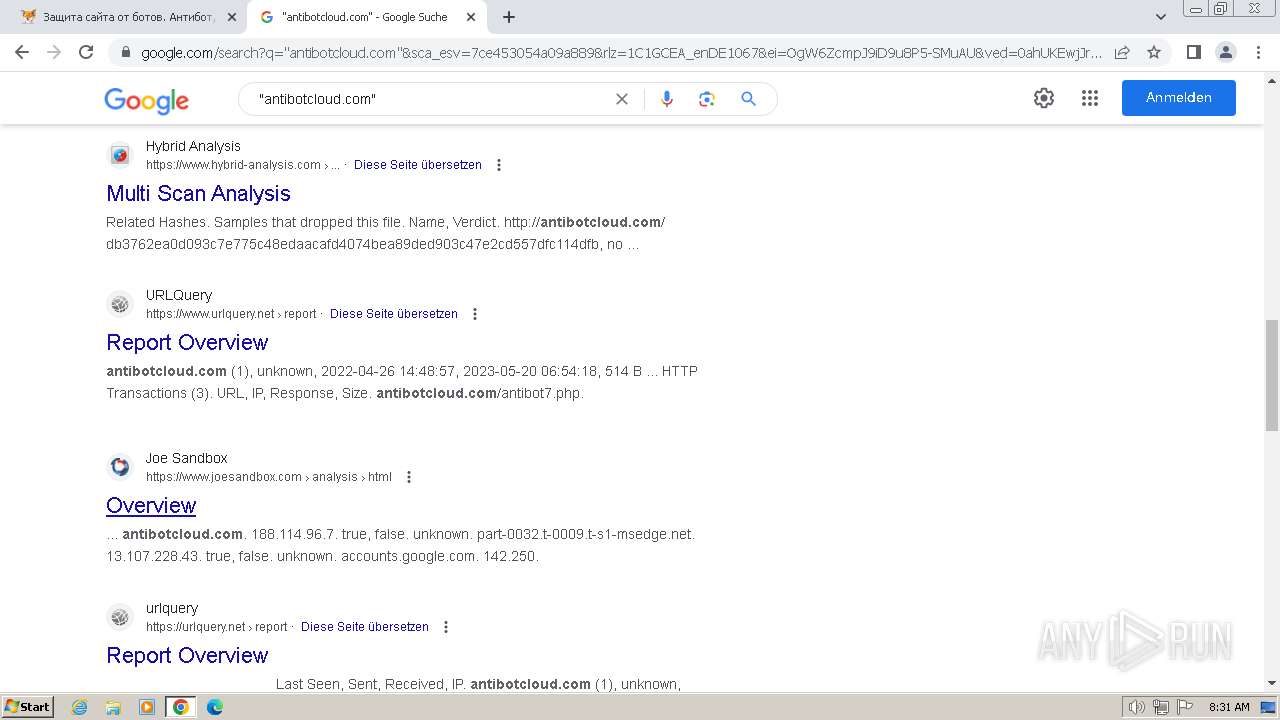Click the Hybrid Analysis site name
Screen dimensions: 1280x720
coord(193,146)
